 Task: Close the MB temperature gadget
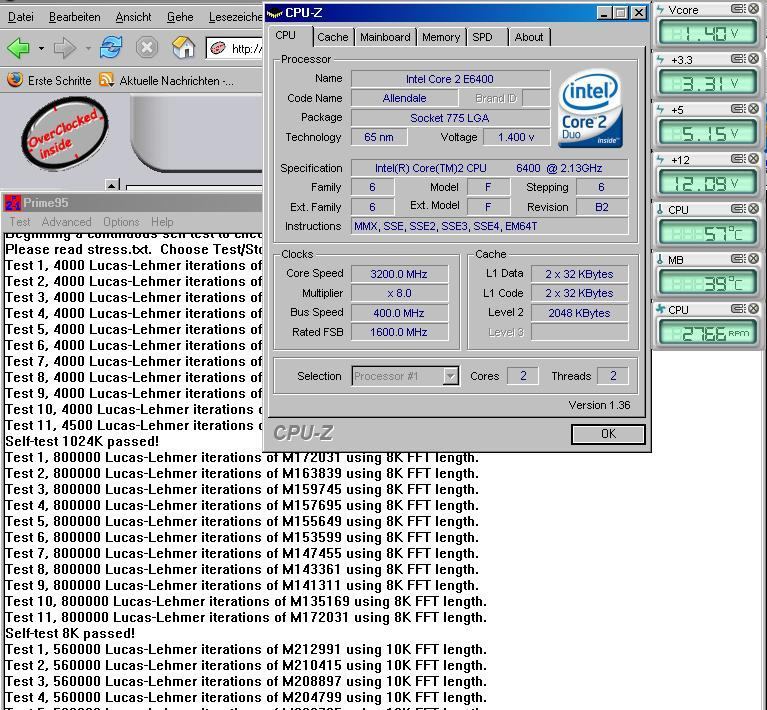coord(753,258)
